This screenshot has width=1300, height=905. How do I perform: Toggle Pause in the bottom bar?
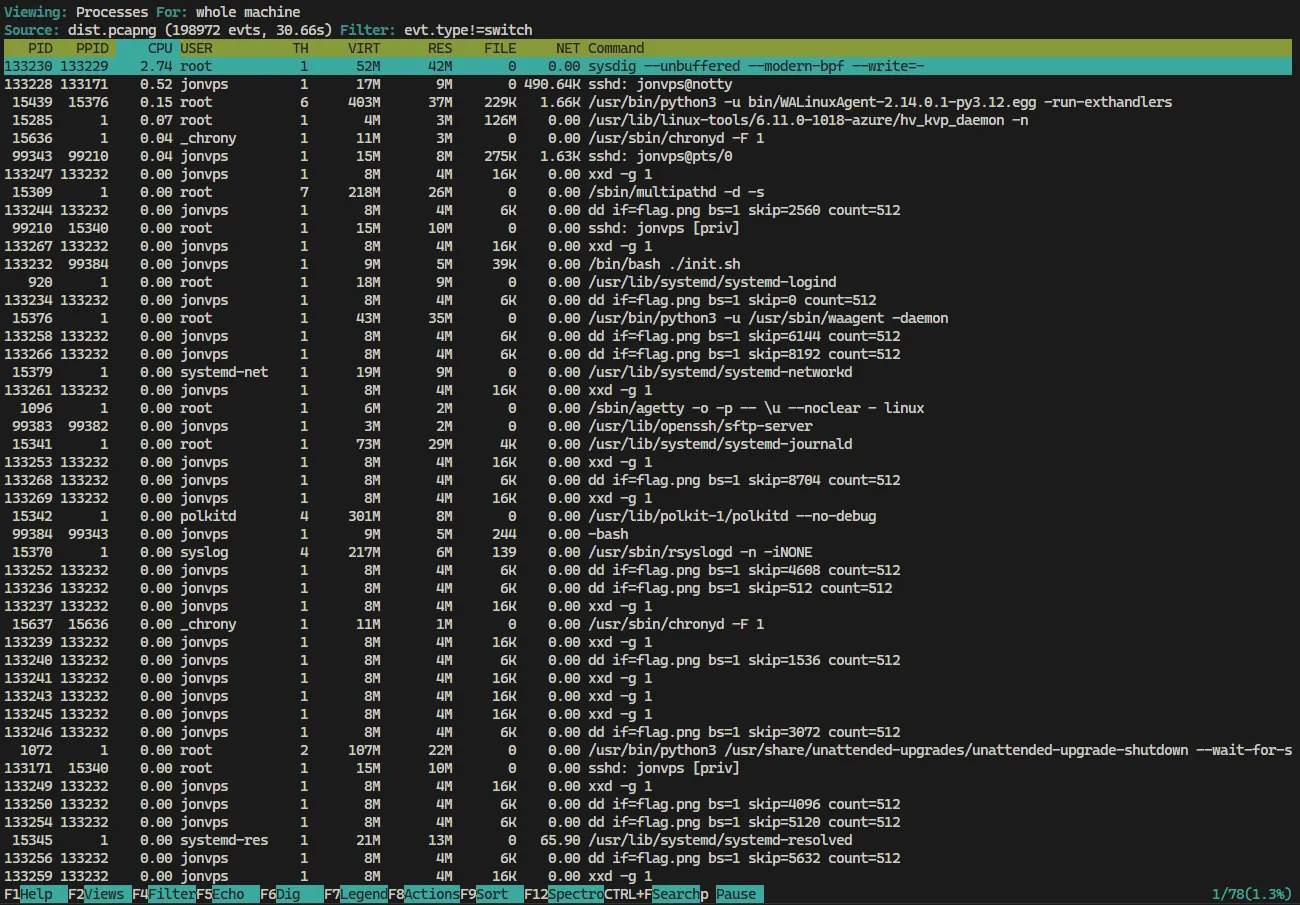coord(736,894)
